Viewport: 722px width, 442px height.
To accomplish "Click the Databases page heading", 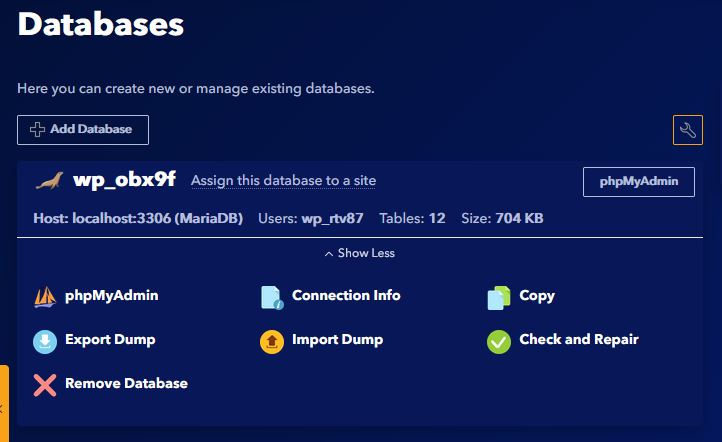I will [x=100, y=24].
